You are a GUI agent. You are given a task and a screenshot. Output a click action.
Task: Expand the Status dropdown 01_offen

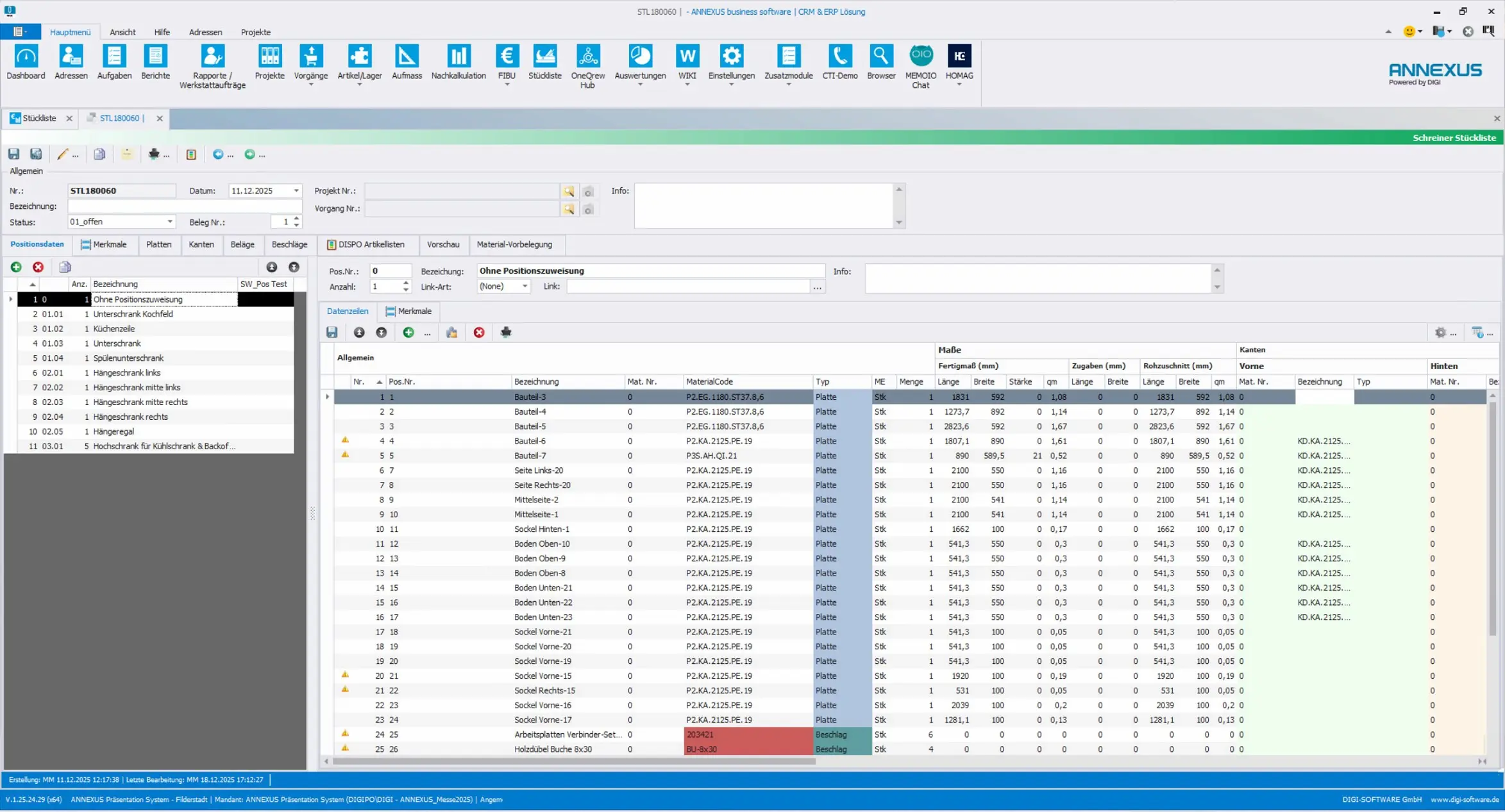pos(169,222)
